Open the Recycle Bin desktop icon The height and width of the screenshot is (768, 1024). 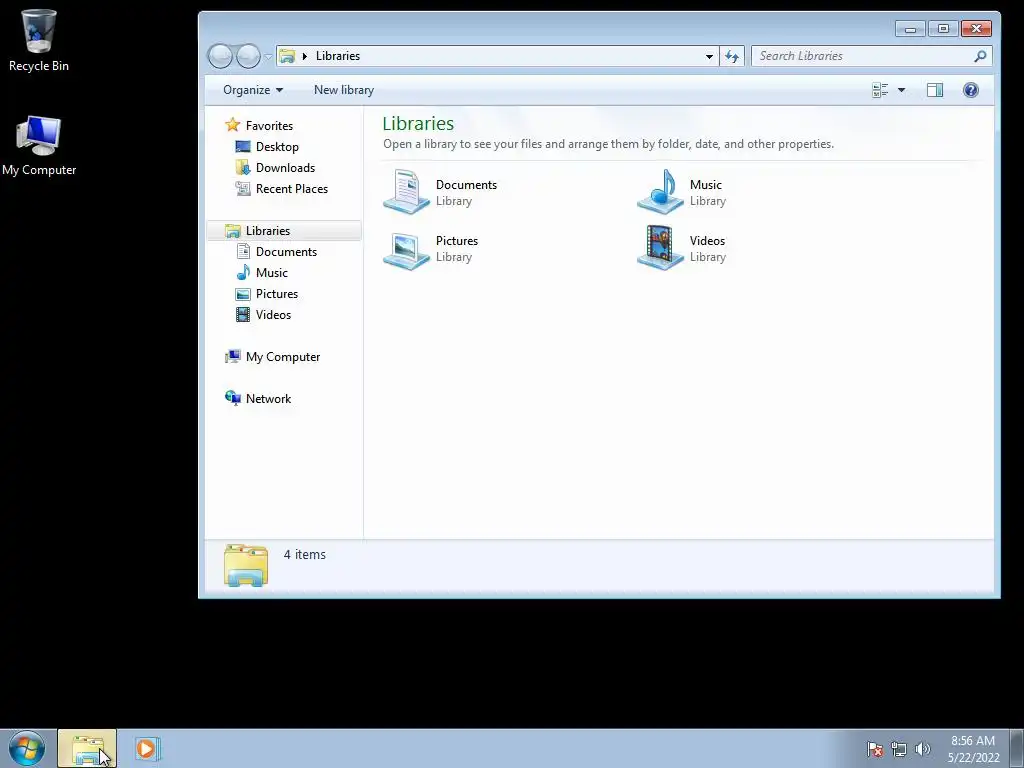(x=39, y=40)
